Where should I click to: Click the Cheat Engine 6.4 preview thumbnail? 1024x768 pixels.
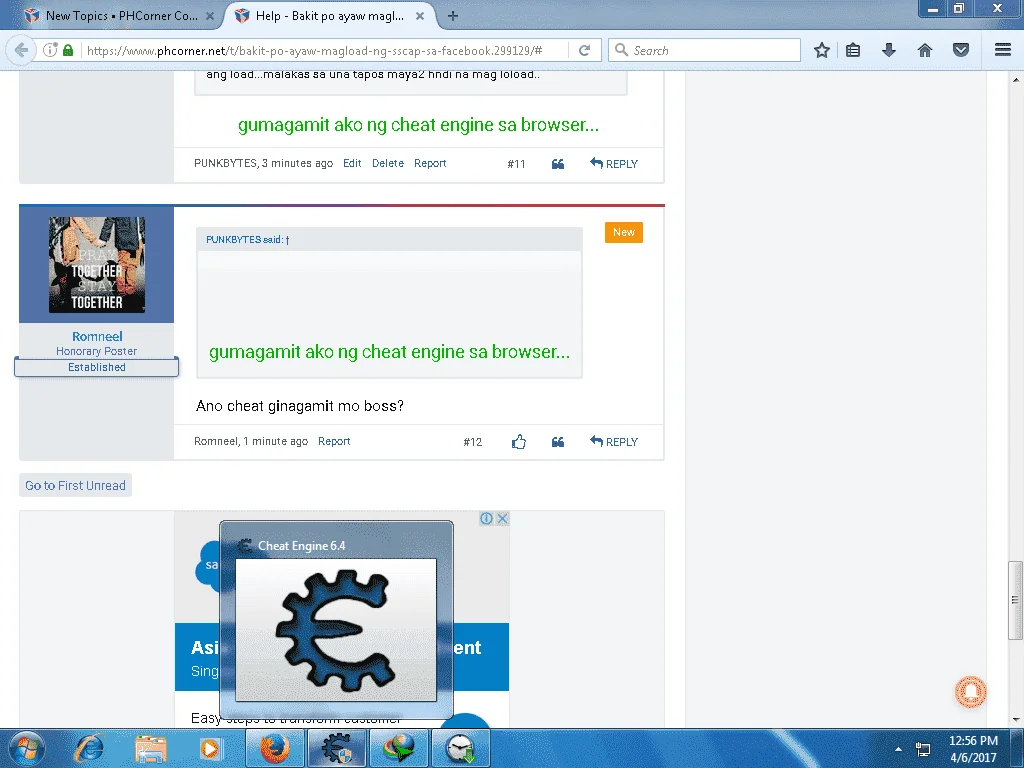click(x=336, y=630)
